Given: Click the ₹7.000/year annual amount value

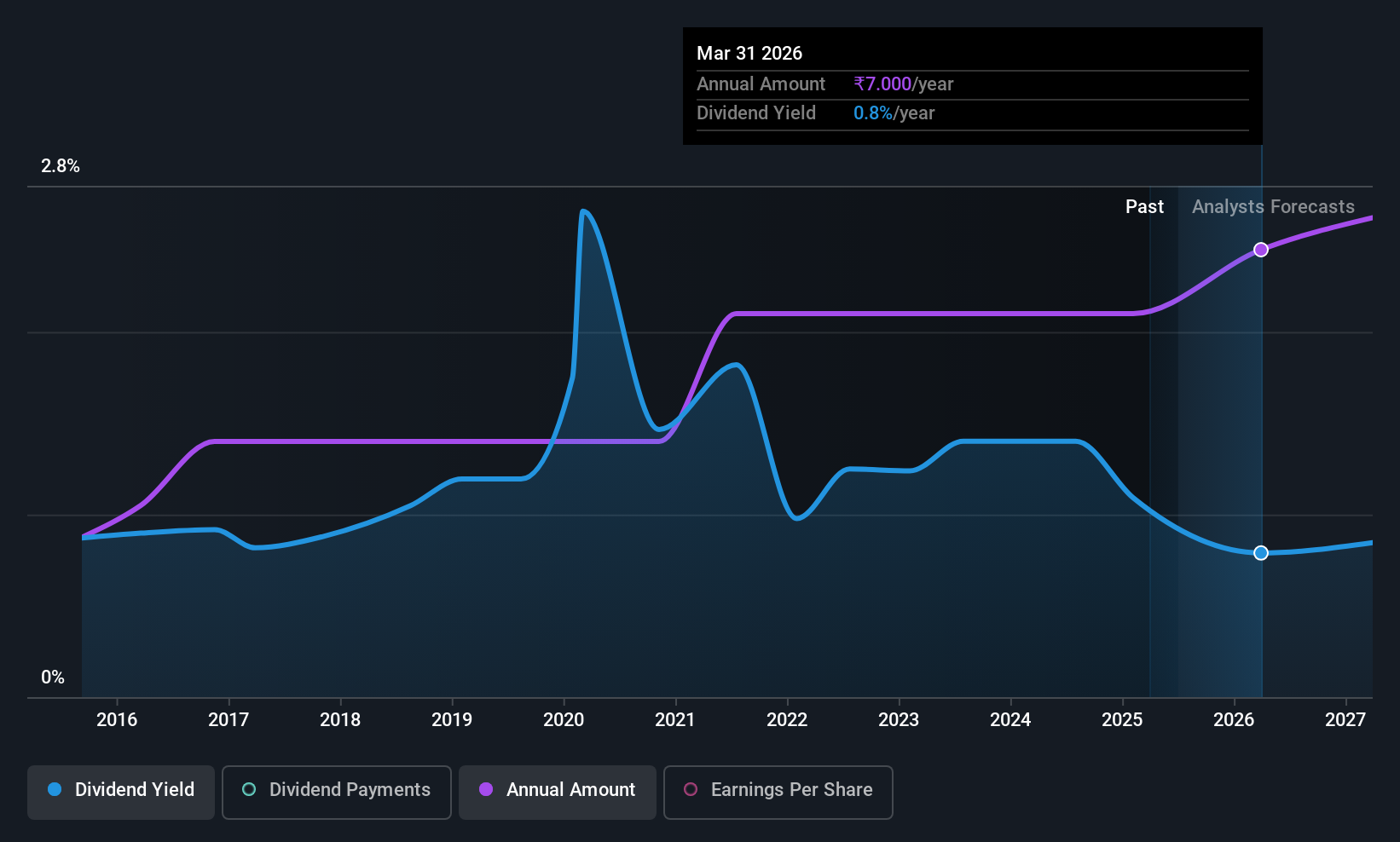Looking at the screenshot, I should point(904,84).
